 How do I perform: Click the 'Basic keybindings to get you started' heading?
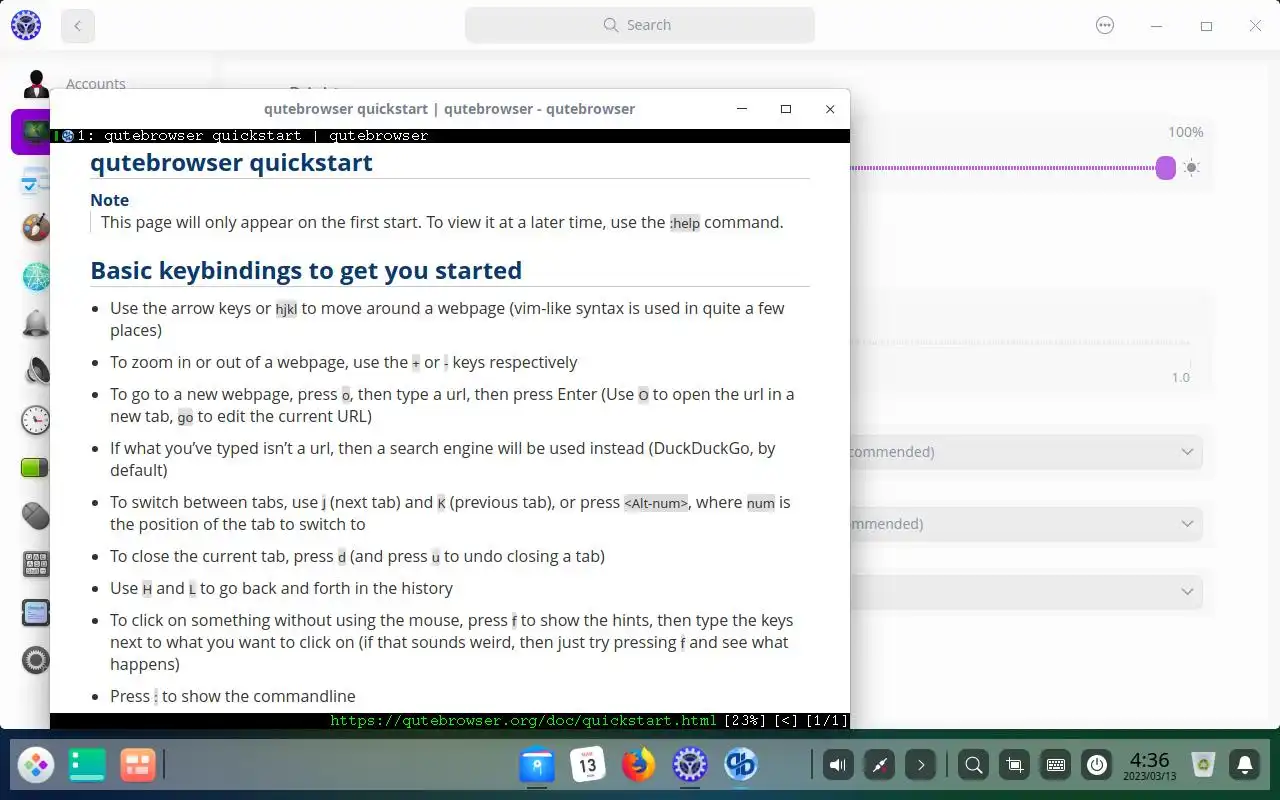[x=306, y=271]
